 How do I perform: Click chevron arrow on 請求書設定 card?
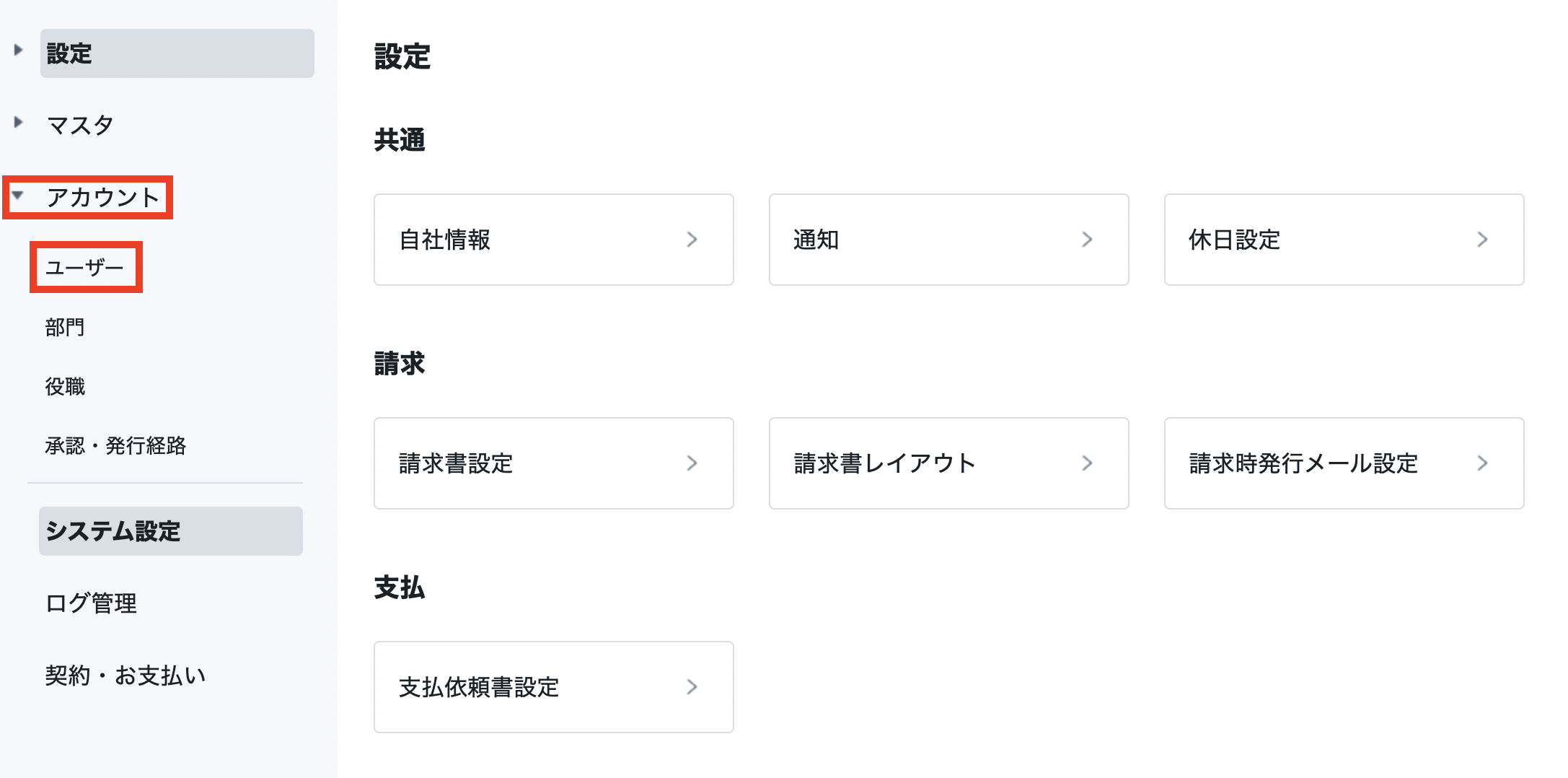point(692,463)
